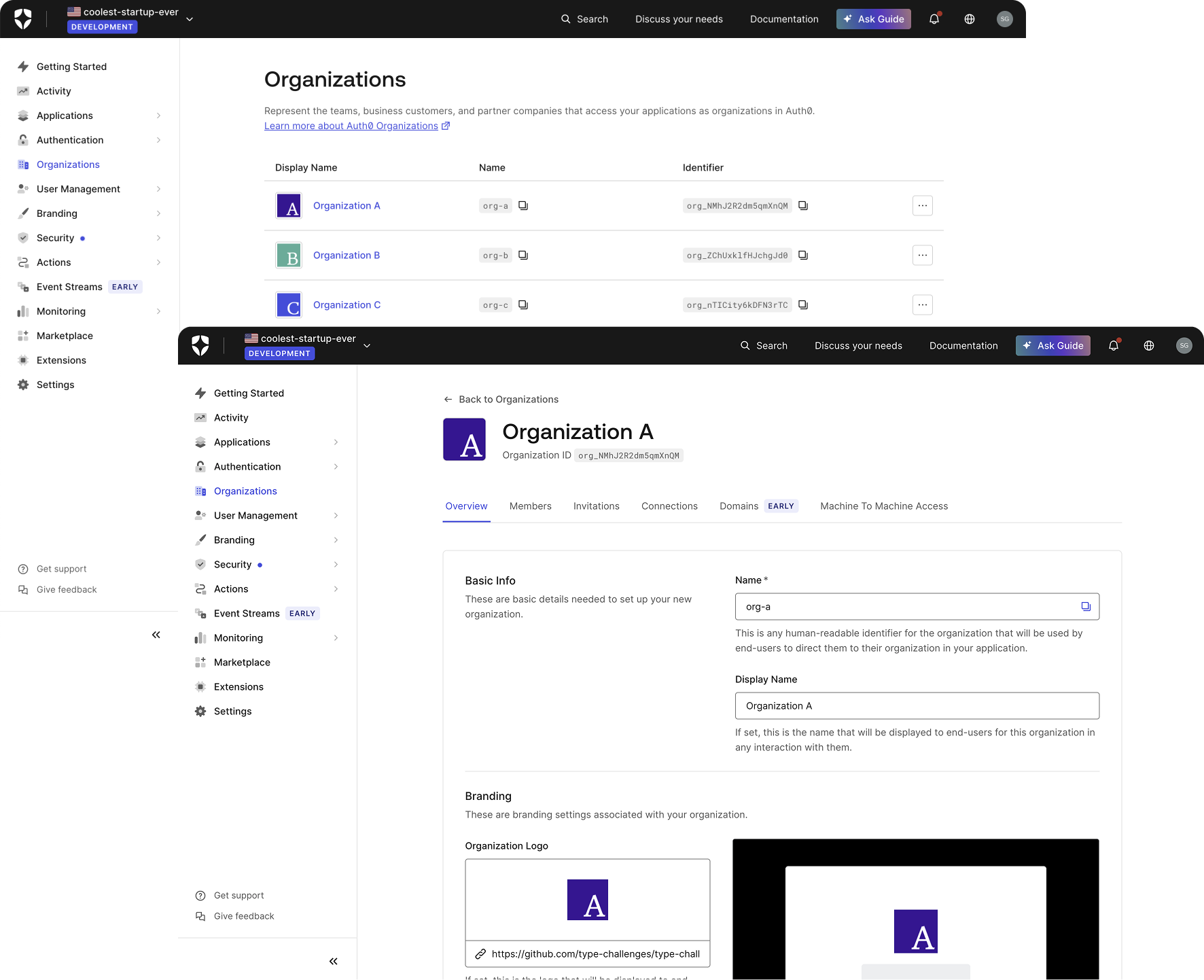The image size is (1204, 980).
Task: Click into the Display Name input field
Action: click(916, 705)
